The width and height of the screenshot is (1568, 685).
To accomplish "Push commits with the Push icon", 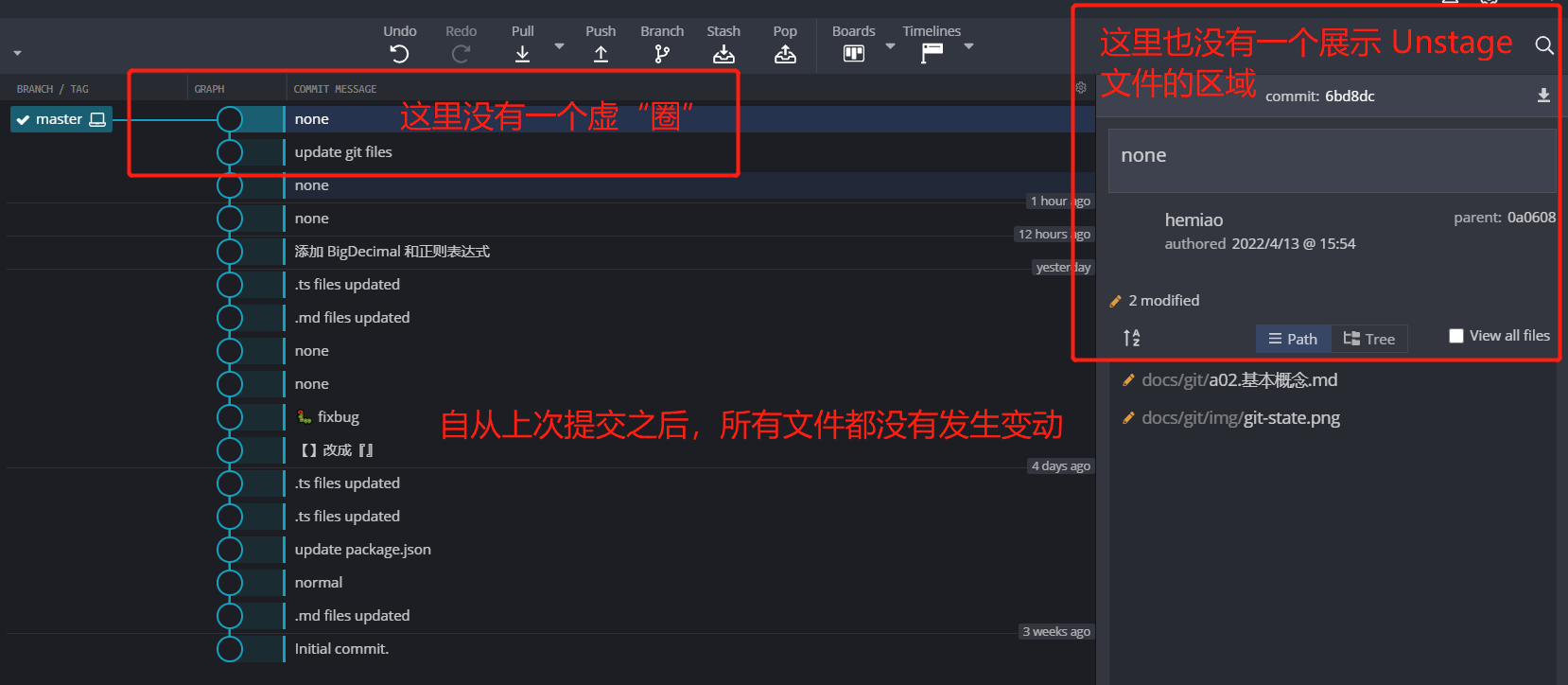I will 601,54.
